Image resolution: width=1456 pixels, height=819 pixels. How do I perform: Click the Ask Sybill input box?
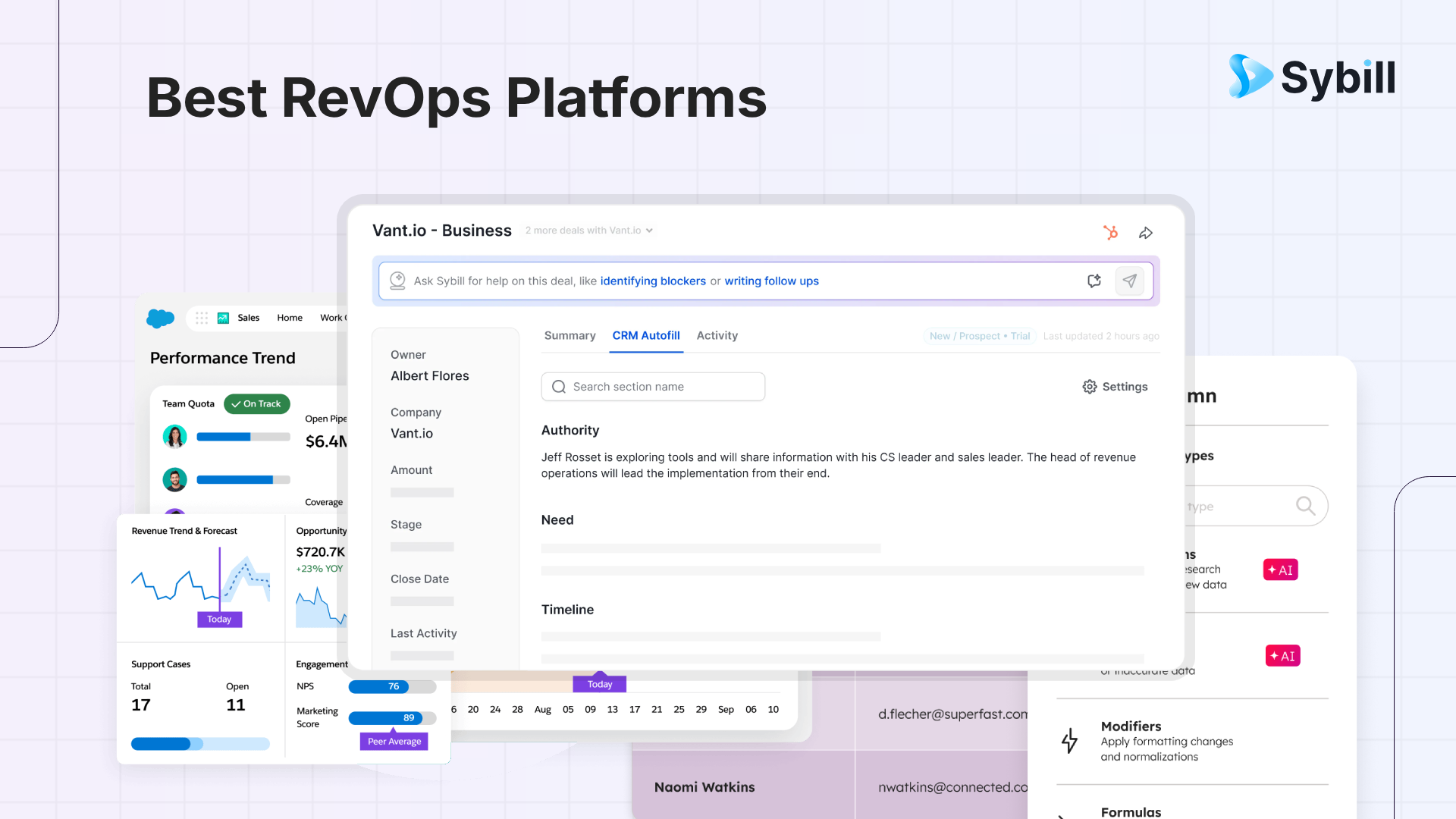coord(766,281)
